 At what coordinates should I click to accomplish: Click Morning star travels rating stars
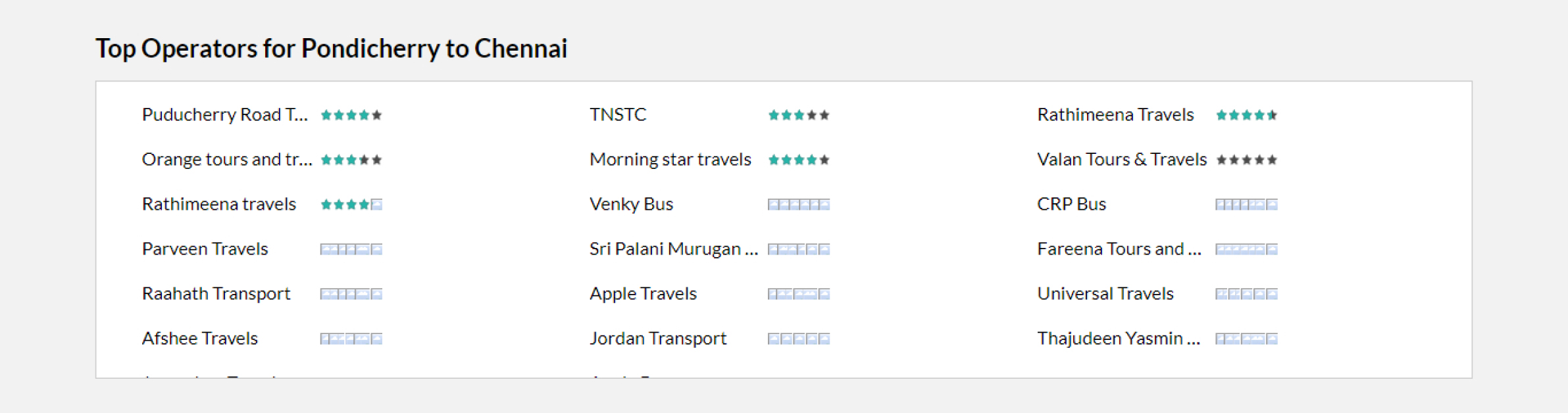(x=799, y=160)
